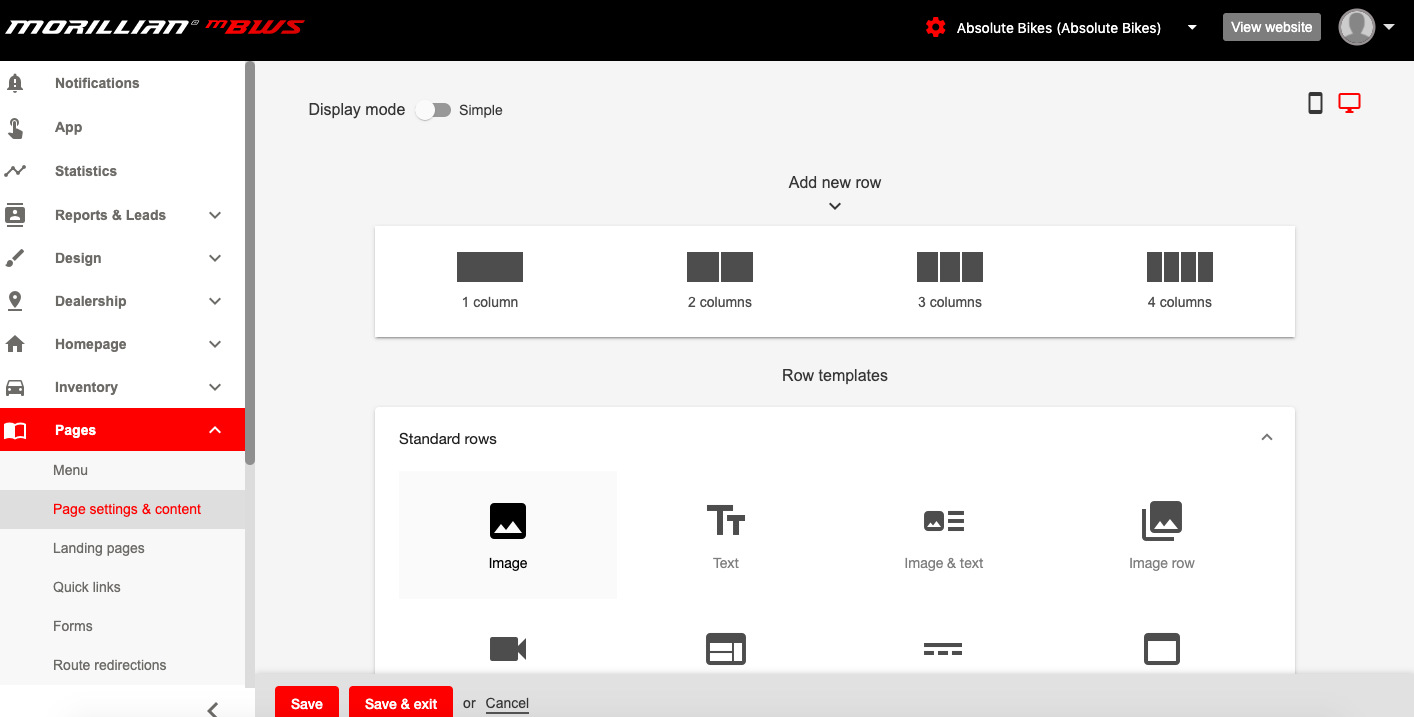The height and width of the screenshot is (717, 1414).
Task: Collapse the Standard rows panel
Action: pos(1267,437)
